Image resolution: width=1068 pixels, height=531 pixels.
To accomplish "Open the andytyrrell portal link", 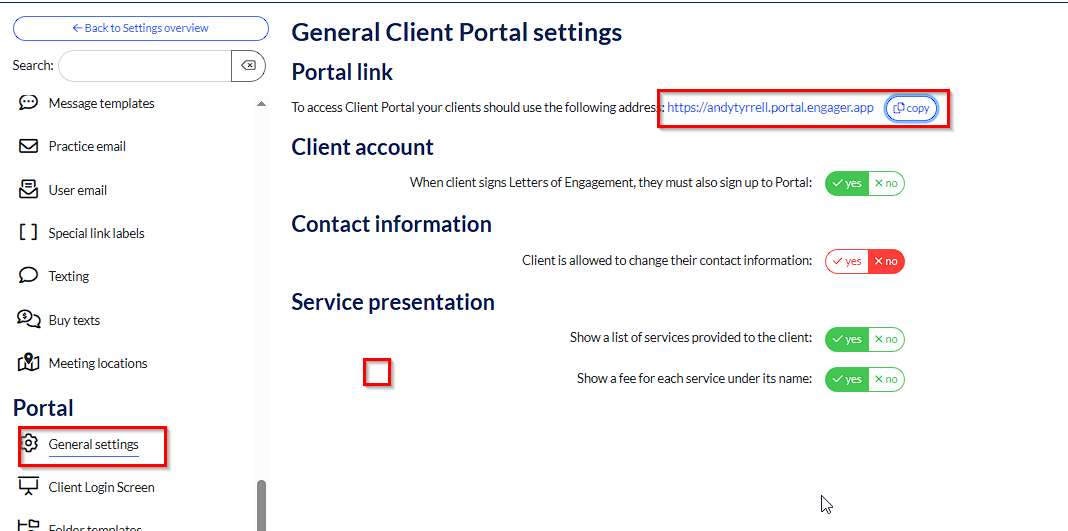I will [x=770, y=108].
